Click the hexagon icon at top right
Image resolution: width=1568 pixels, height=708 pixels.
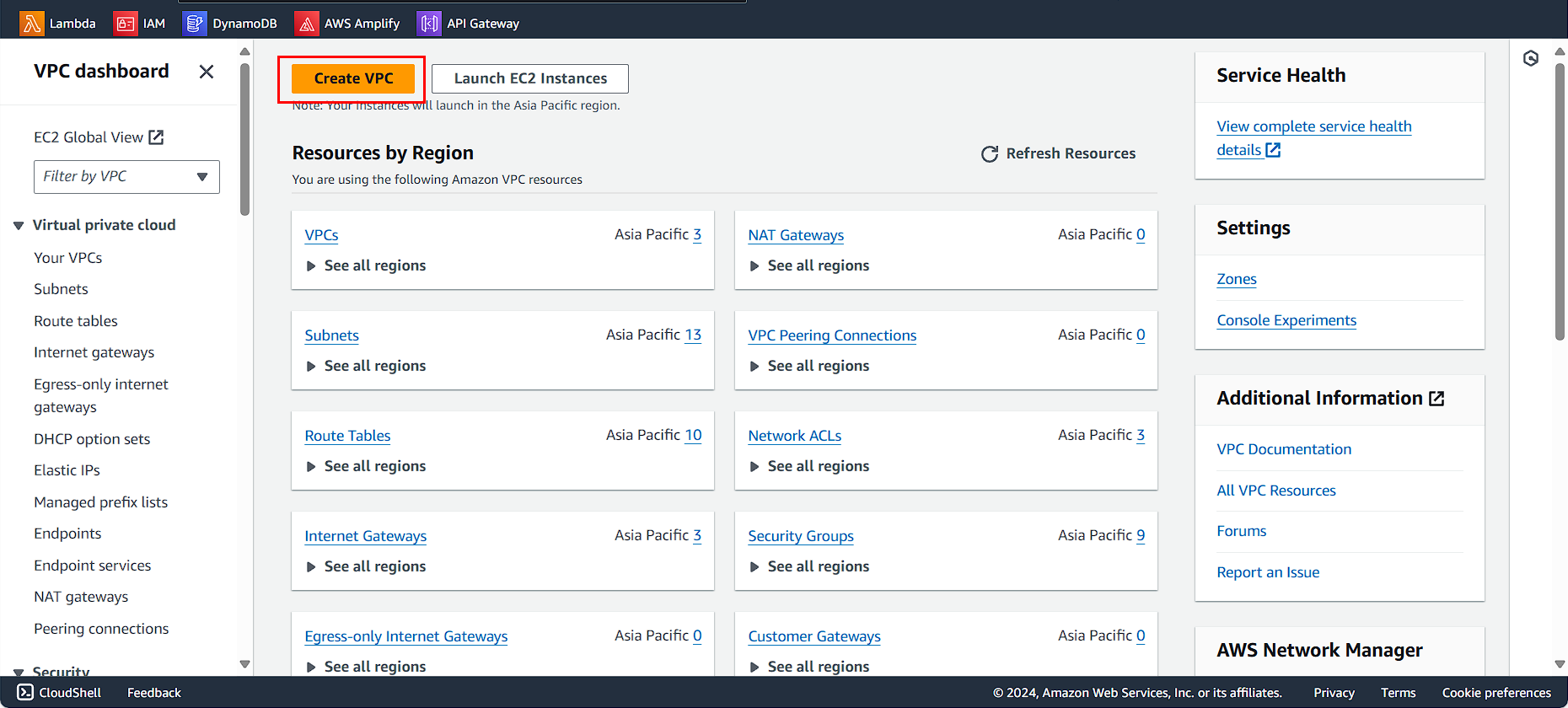1531,58
